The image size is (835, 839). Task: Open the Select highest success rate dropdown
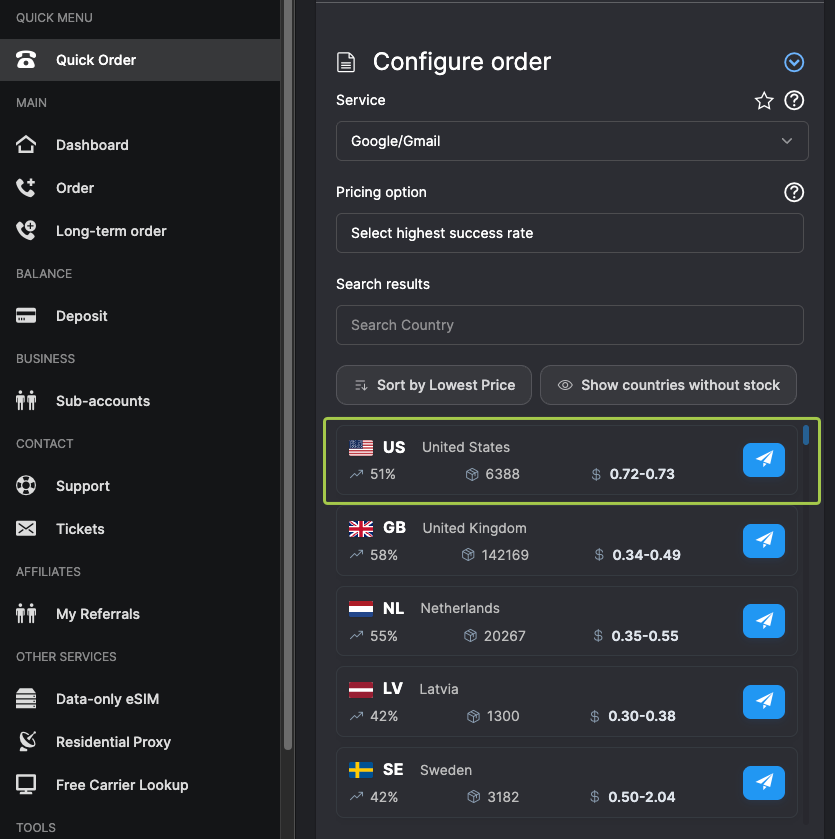pyautogui.click(x=569, y=233)
